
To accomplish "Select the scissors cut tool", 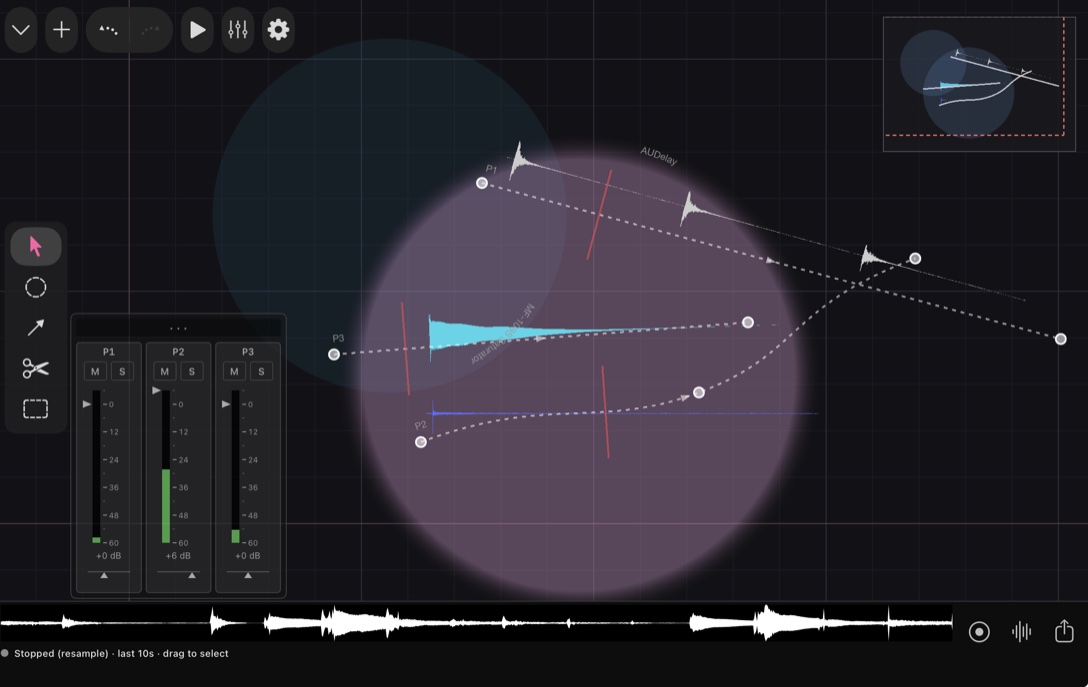I will pos(35,368).
